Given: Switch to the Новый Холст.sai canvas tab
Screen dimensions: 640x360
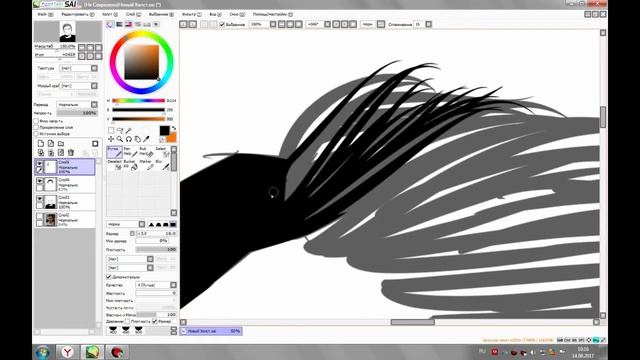Looking at the screenshot, I should coord(211,331).
